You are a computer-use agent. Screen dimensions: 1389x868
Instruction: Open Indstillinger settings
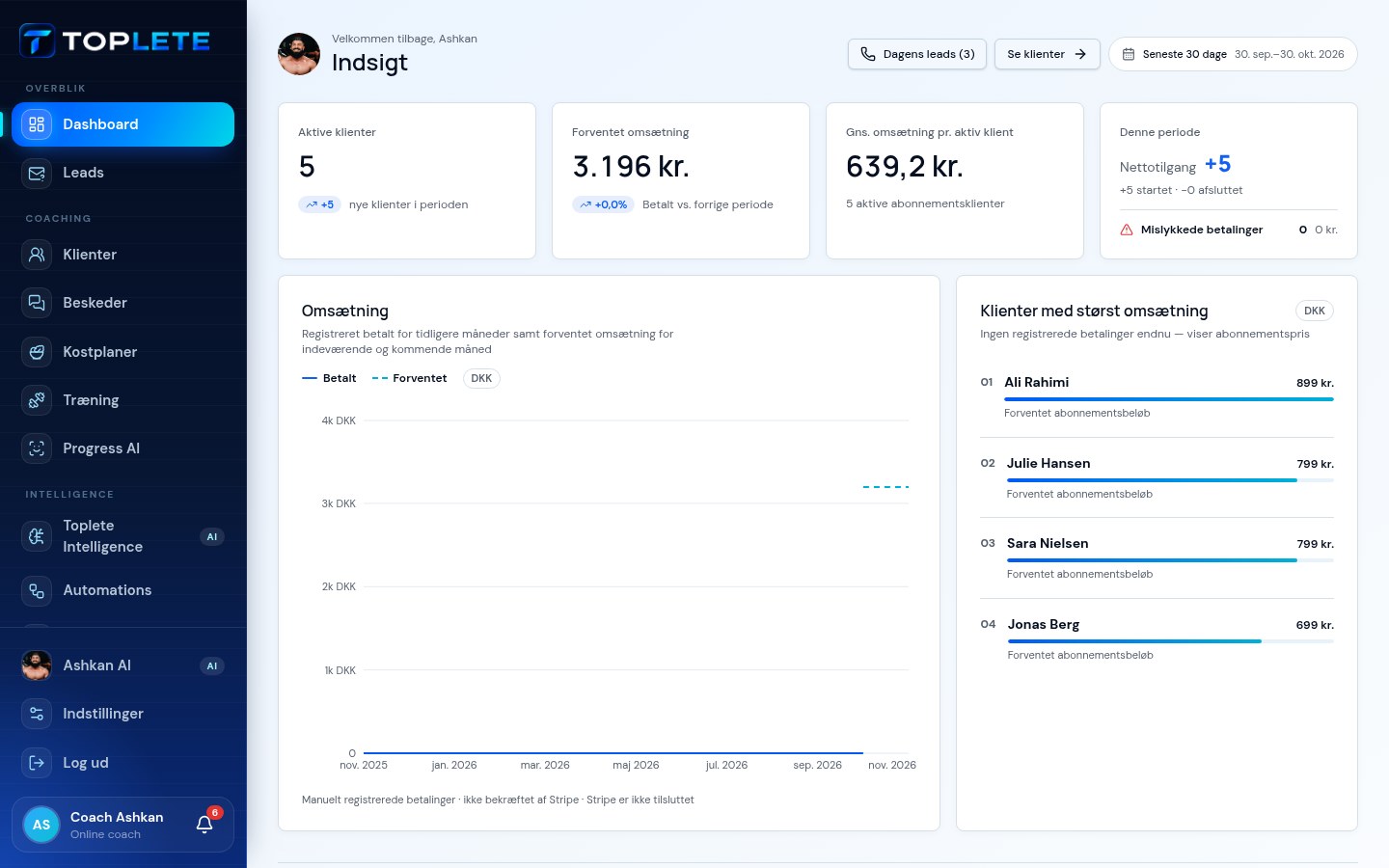[x=123, y=714]
